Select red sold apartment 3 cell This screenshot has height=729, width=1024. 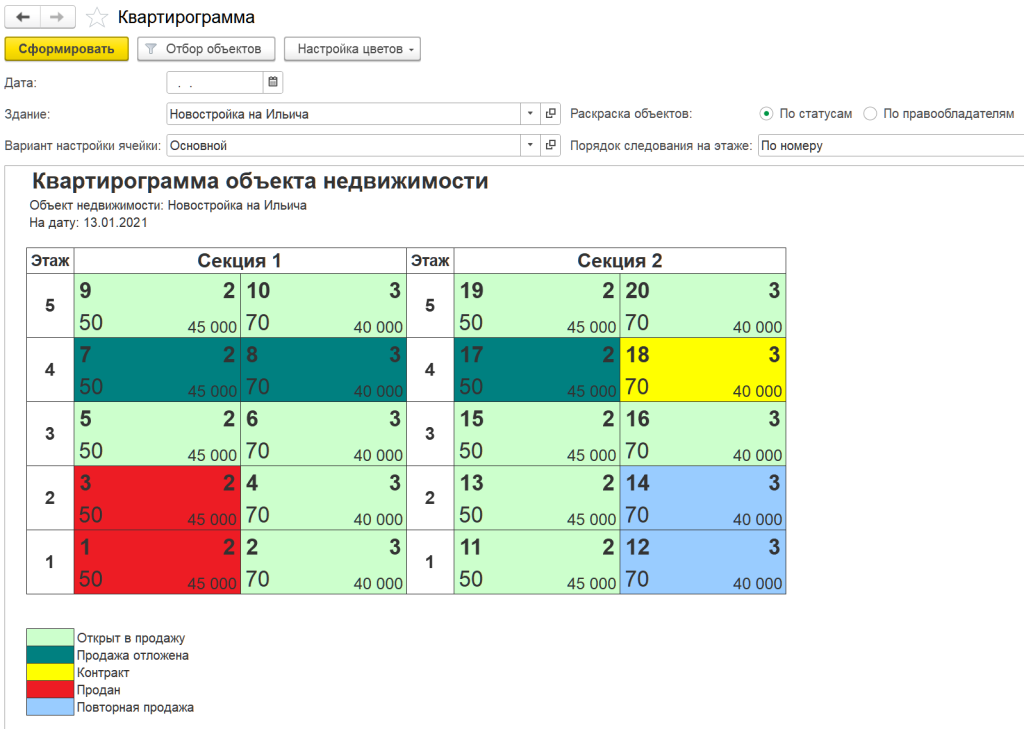pyautogui.click(x=157, y=498)
